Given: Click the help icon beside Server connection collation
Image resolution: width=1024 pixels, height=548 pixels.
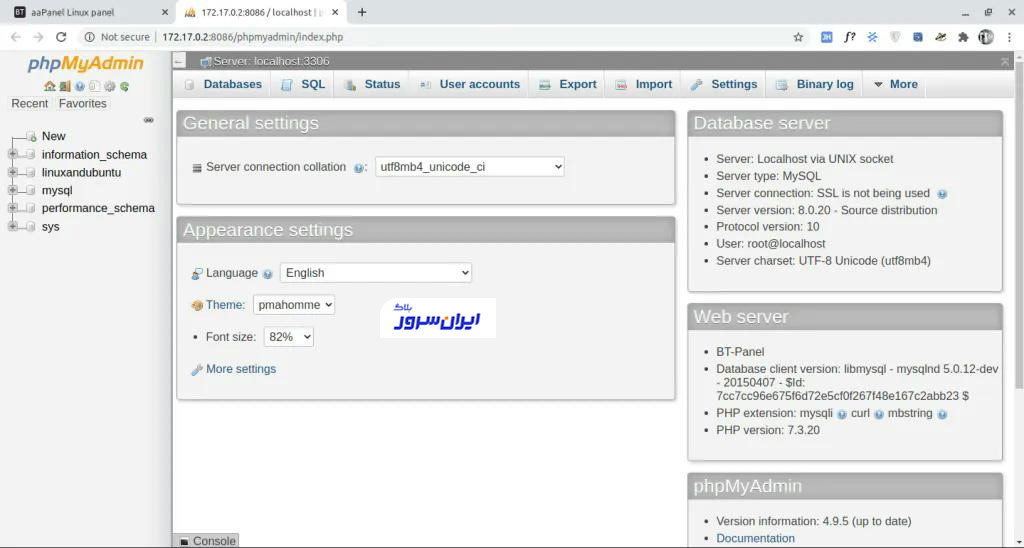Looking at the screenshot, I should 359,168.
